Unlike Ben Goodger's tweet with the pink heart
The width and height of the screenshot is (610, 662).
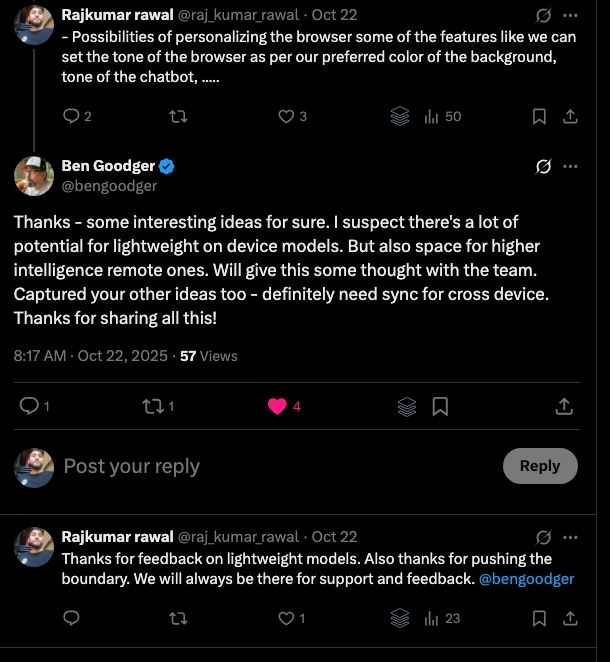pyautogui.click(x=278, y=406)
